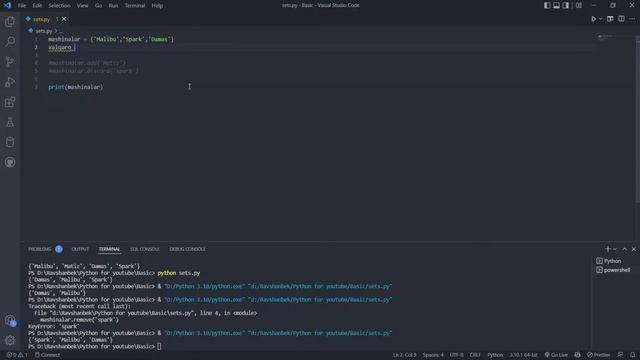Create a new terminal with plus icon
640x360 pixels.
coord(608,249)
